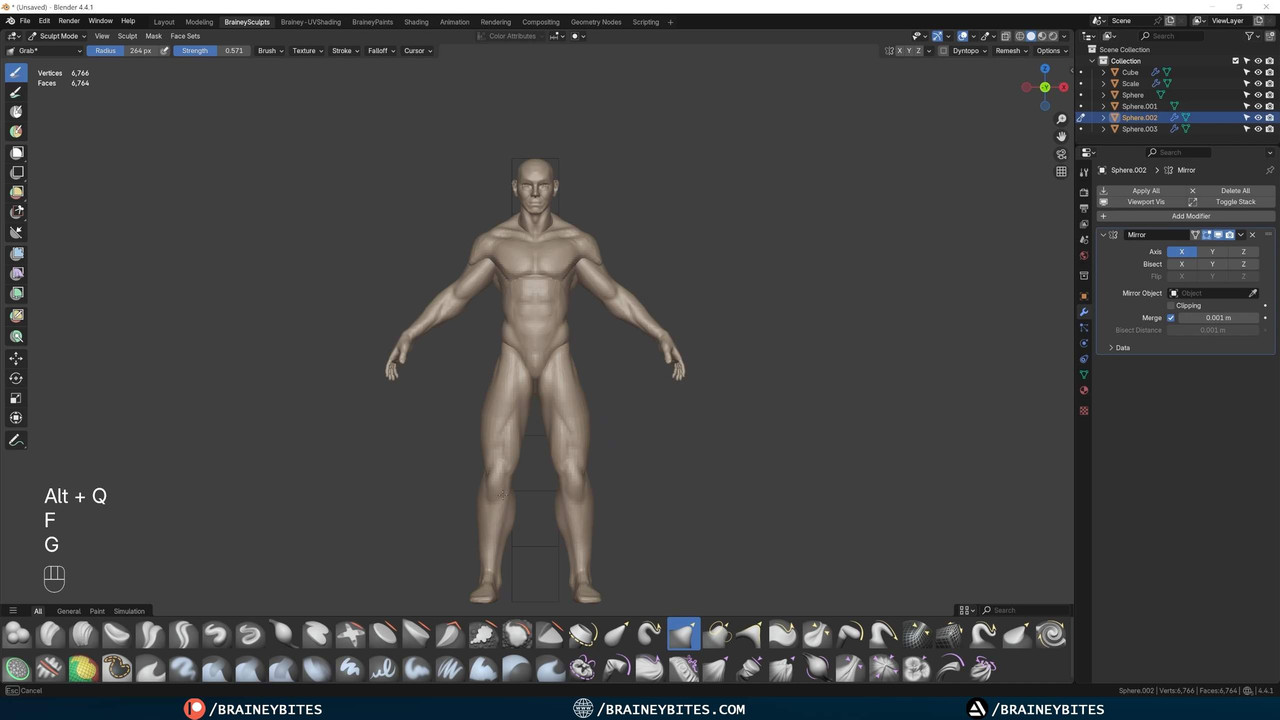This screenshot has height=720, width=1280.
Task: Open the Render menu in the top bar
Action: point(69,21)
